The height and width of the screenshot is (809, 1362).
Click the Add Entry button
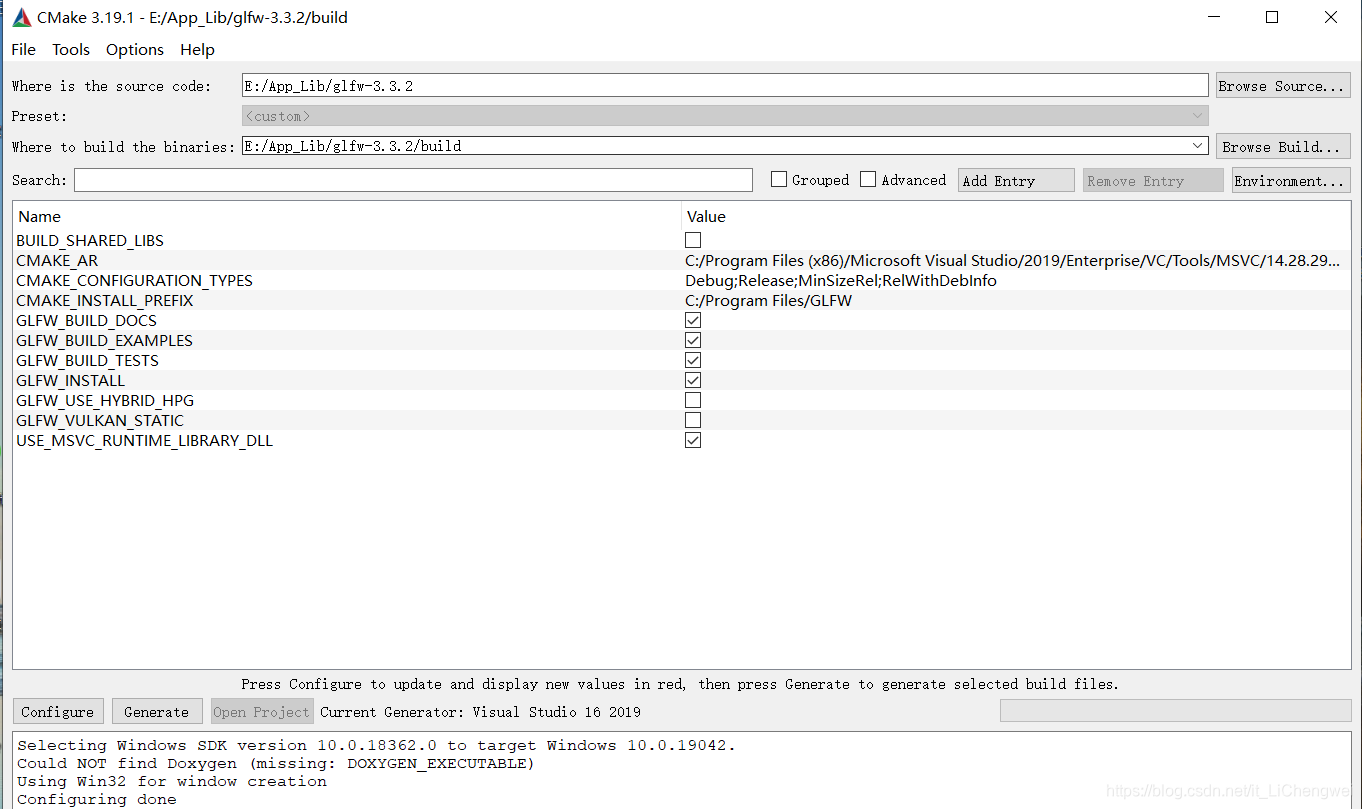coord(1016,181)
